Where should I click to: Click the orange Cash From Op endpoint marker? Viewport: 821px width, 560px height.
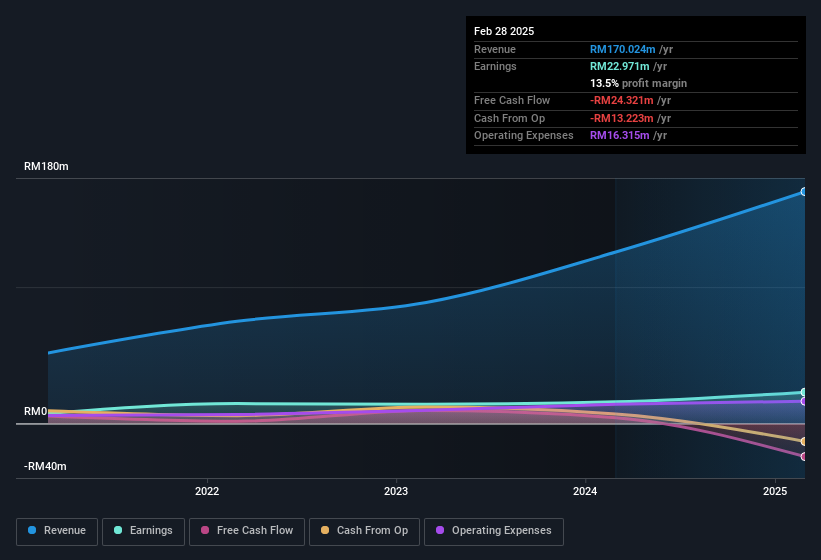pyautogui.click(x=804, y=442)
